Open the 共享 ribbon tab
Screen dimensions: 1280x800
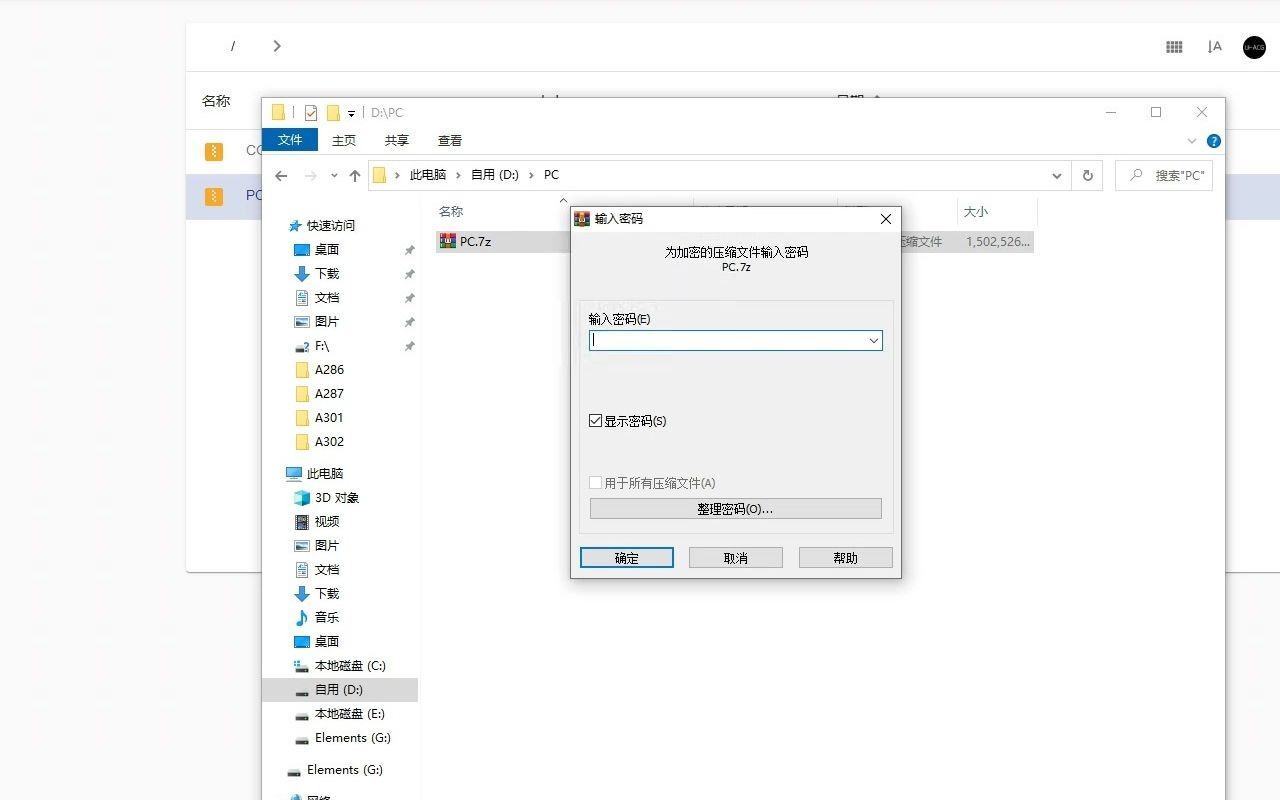click(x=397, y=141)
